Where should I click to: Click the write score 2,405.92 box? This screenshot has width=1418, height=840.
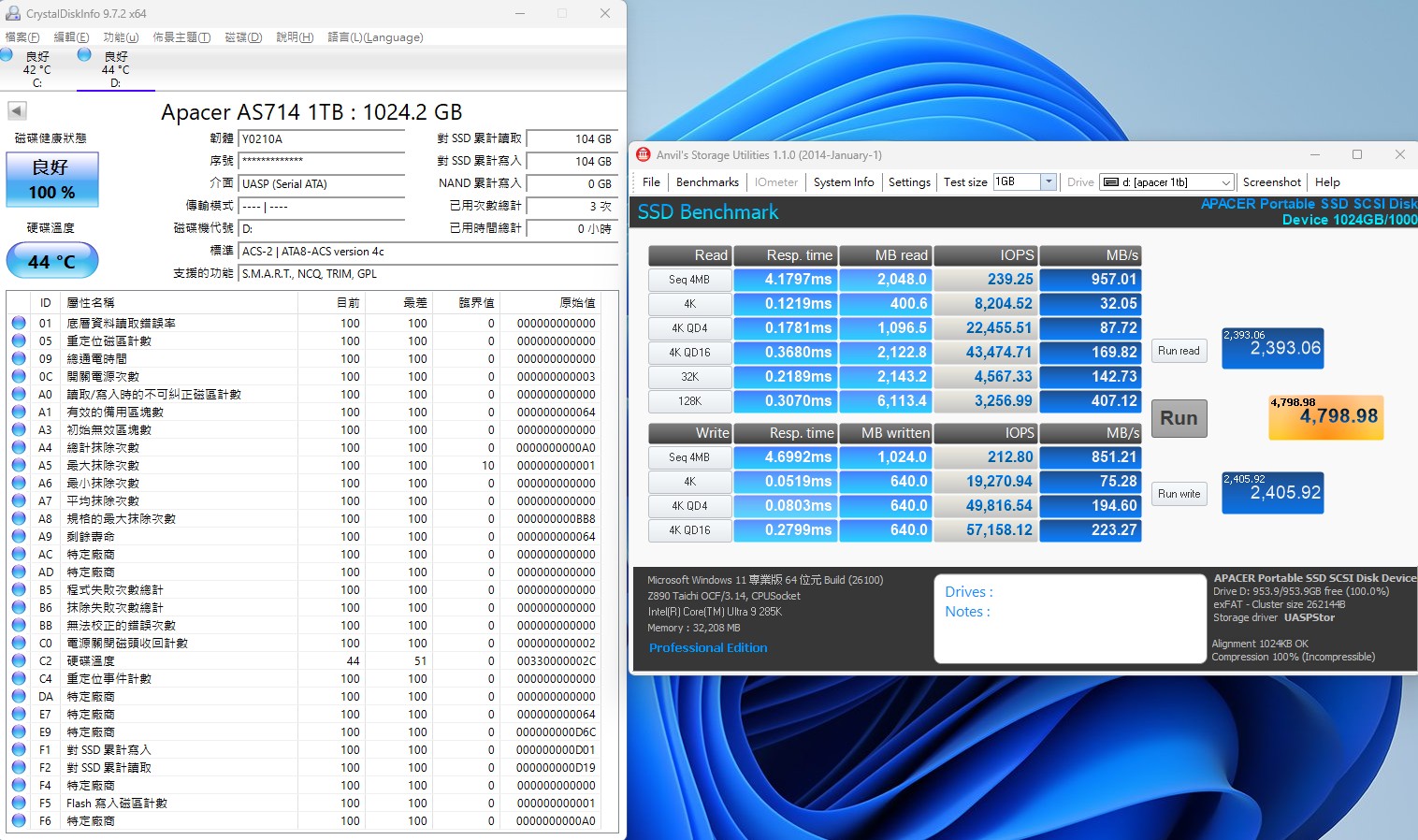tap(1272, 493)
